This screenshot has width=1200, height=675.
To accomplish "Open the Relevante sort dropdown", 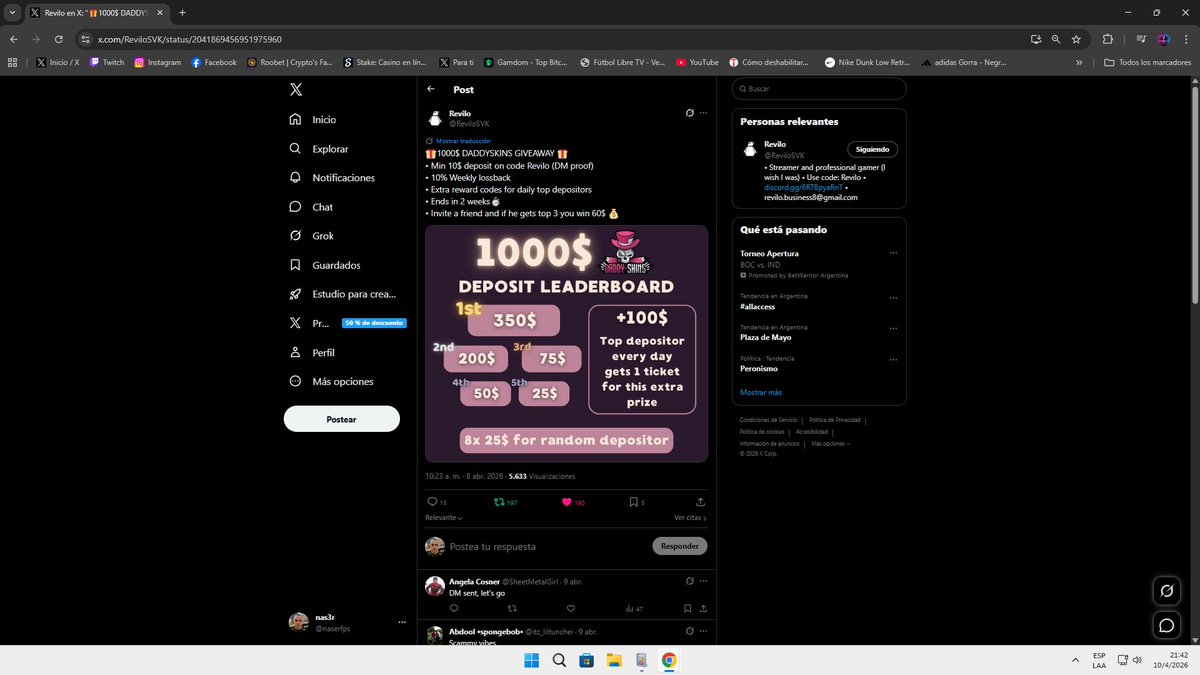I will (440, 517).
